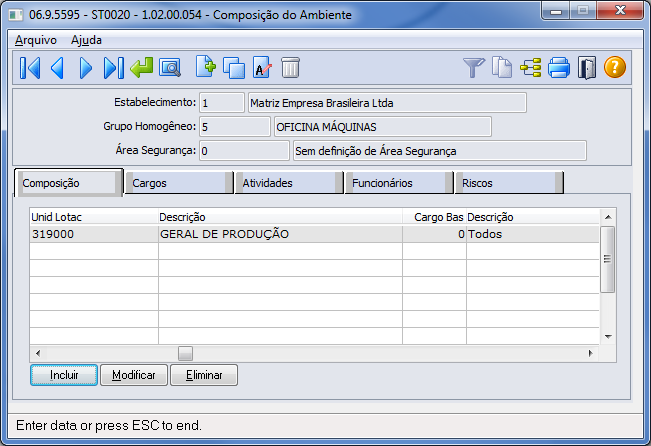
Task: Switch to the Funcionários tab
Action: (x=399, y=183)
